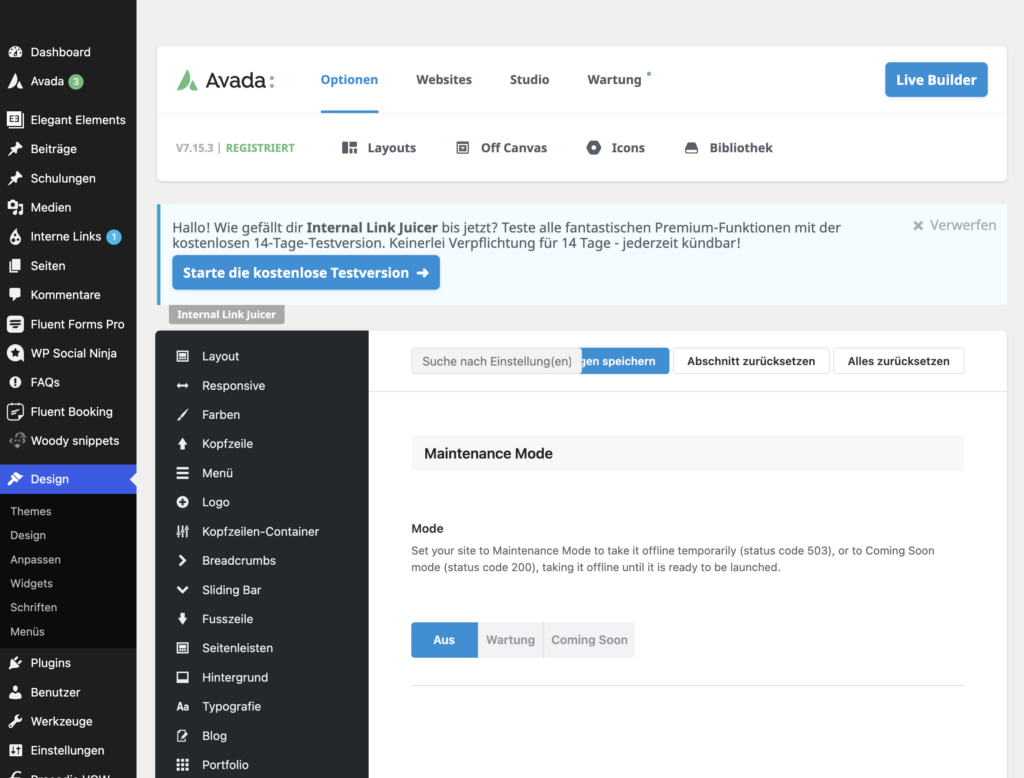
Task: Open the Themes submenu item
Action: [31, 511]
